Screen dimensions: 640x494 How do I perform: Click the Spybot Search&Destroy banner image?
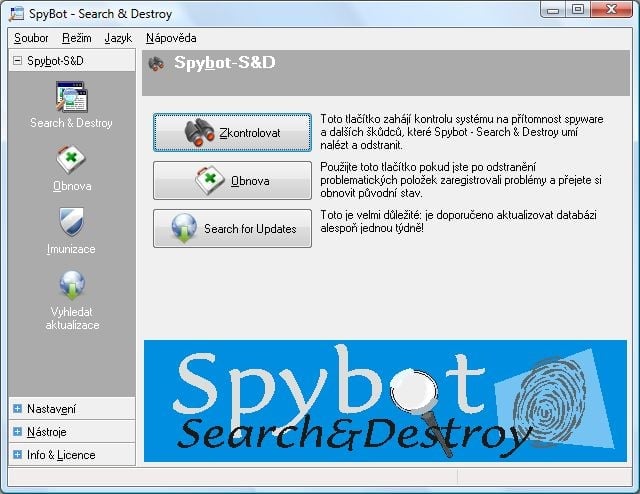(x=385, y=401)
